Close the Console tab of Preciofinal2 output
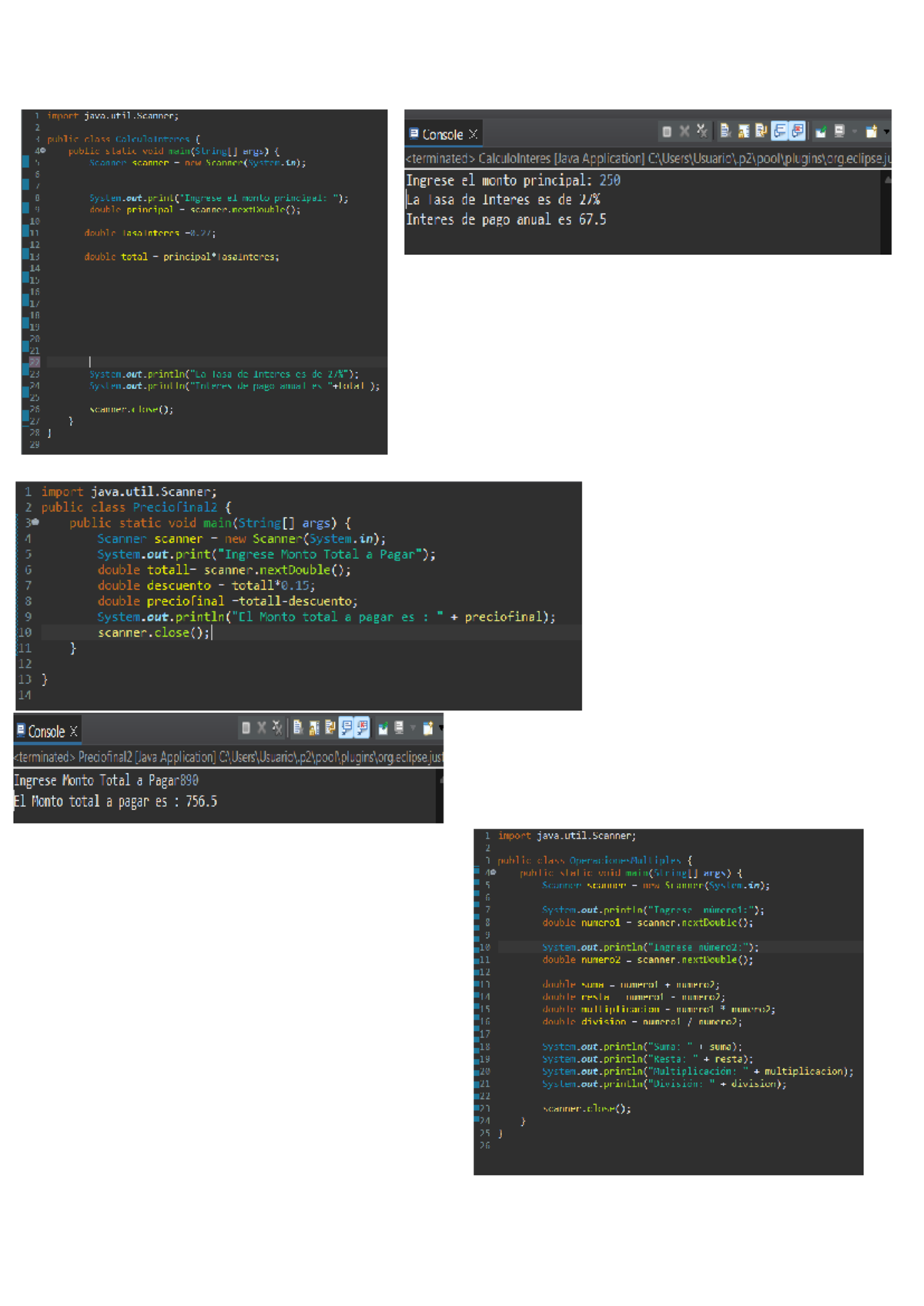 tap(74, 732)
